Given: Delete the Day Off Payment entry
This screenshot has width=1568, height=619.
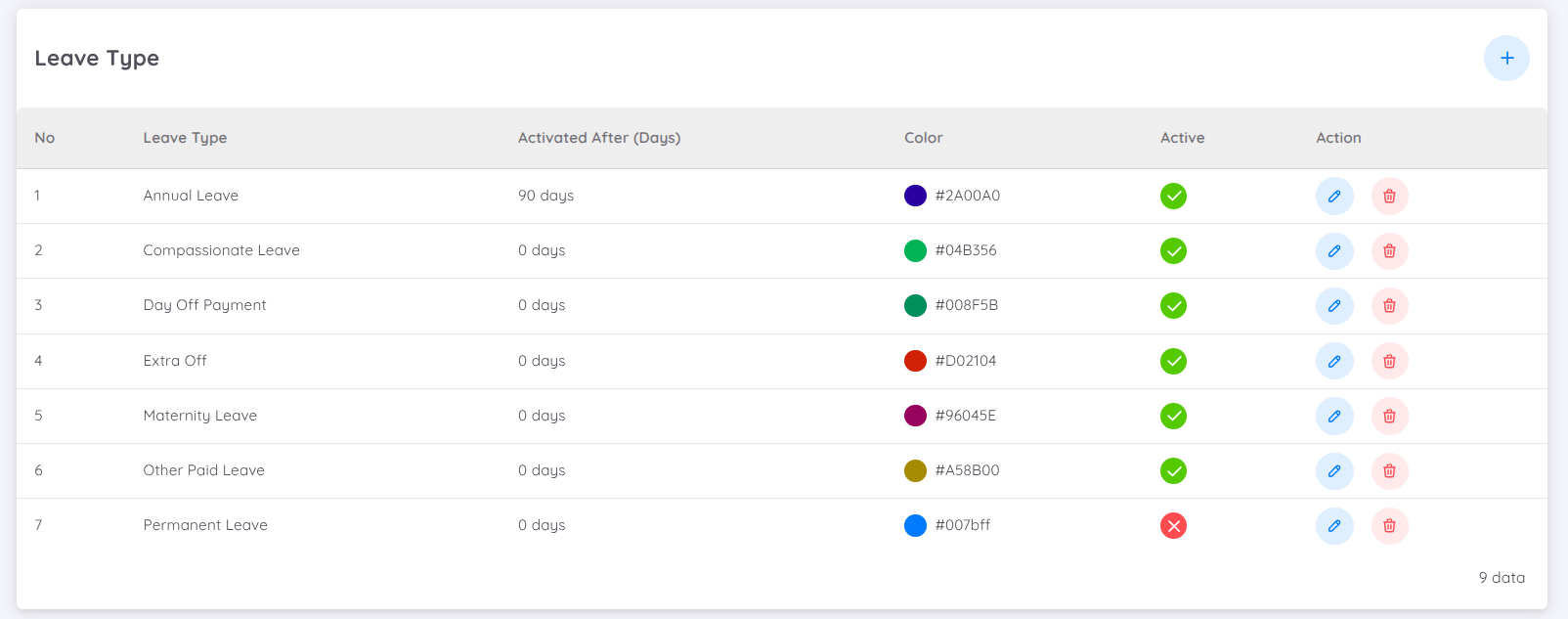Looking at the screenshot, I should (1389, 306).
